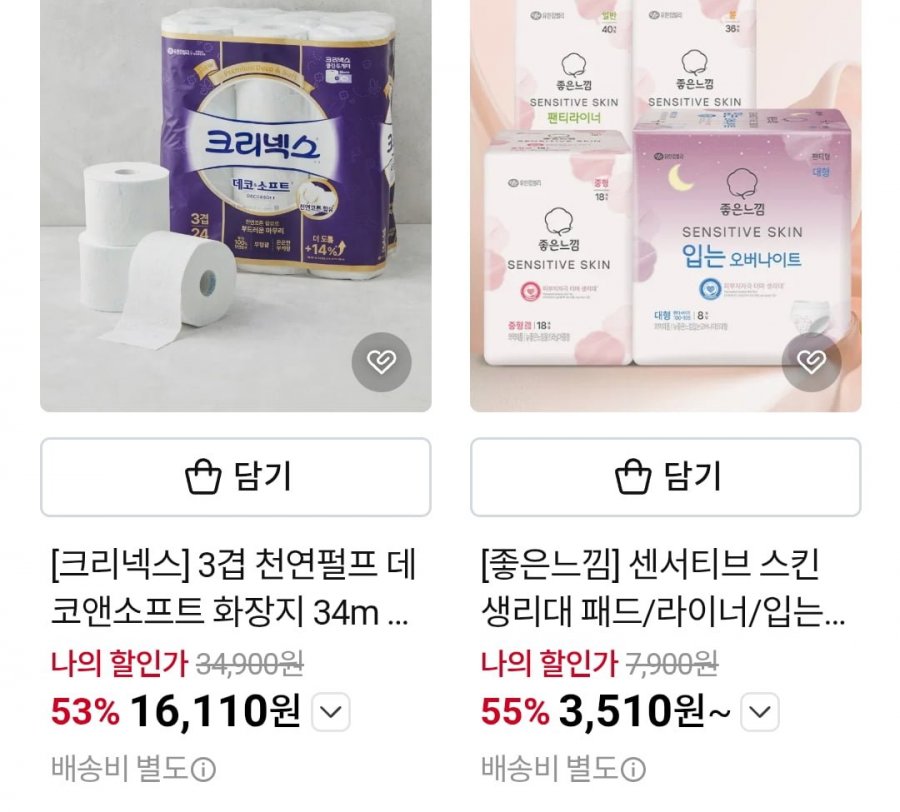Image resolution: width=900 pixels, height=812 pixels.
Task: Open info icon beside 좋은느낌 배송비 별도
Action: 633,770
